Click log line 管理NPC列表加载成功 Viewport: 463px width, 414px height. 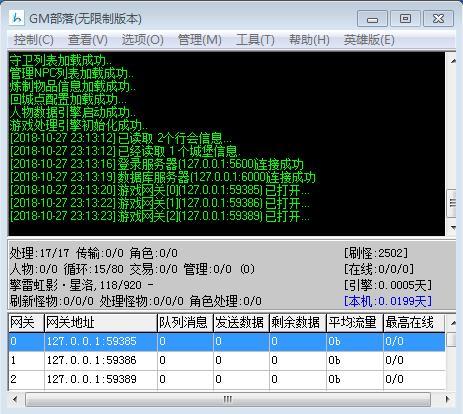(x=71, y=73)
